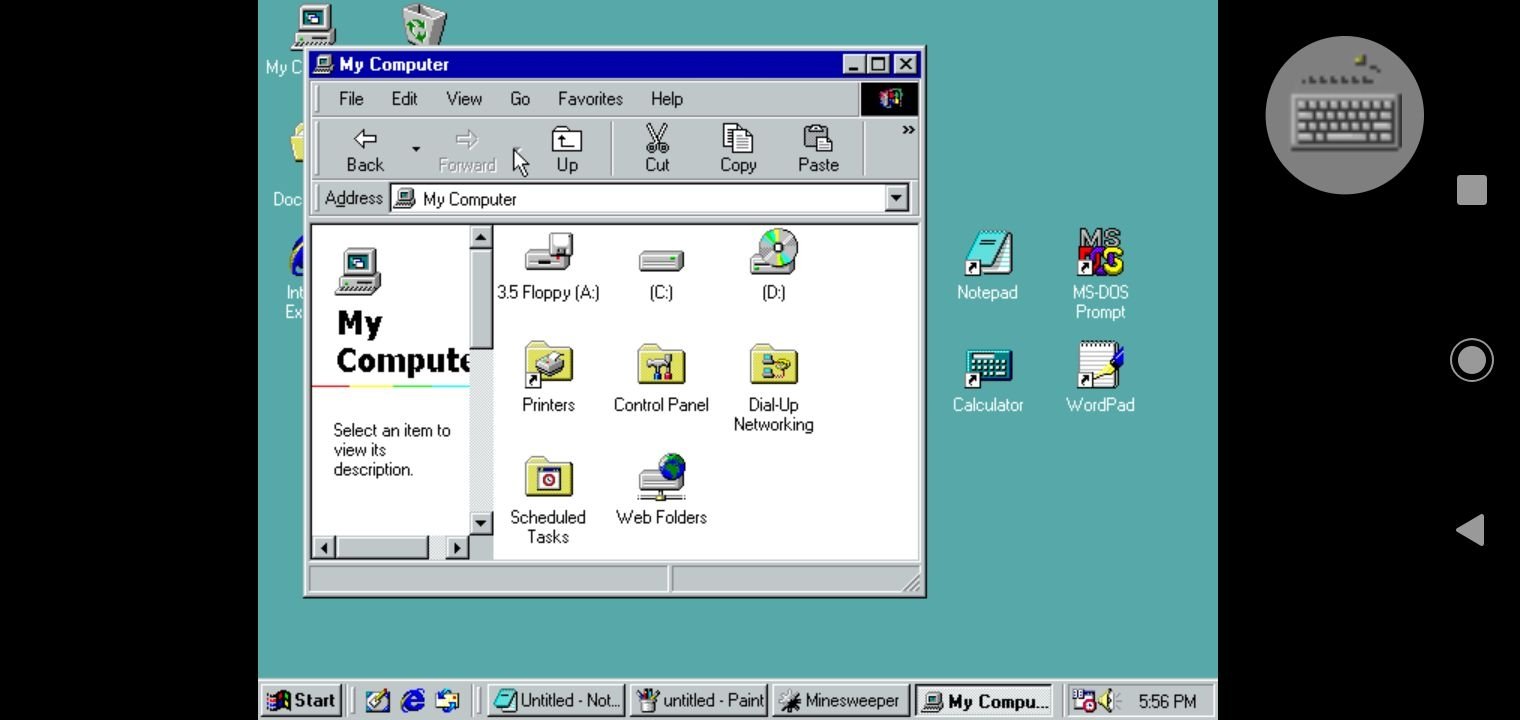Click the Start button
Viewport: 1520px width, 720px height.
[301, 700]
